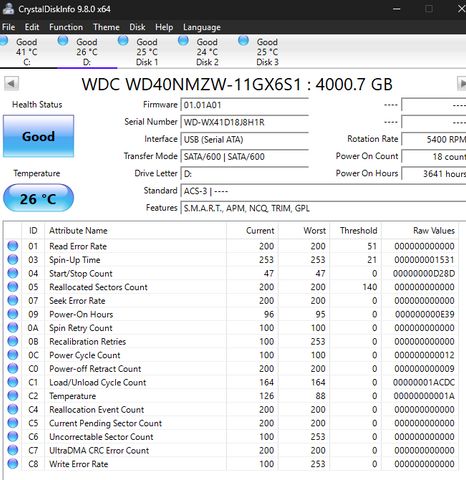Switch to the D: drive tab

coord(87,52)
